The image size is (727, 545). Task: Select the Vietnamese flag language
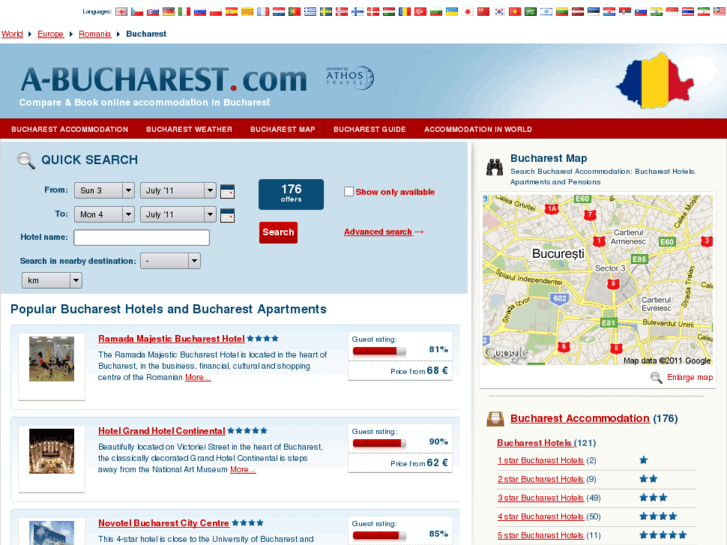coord(515,12)
